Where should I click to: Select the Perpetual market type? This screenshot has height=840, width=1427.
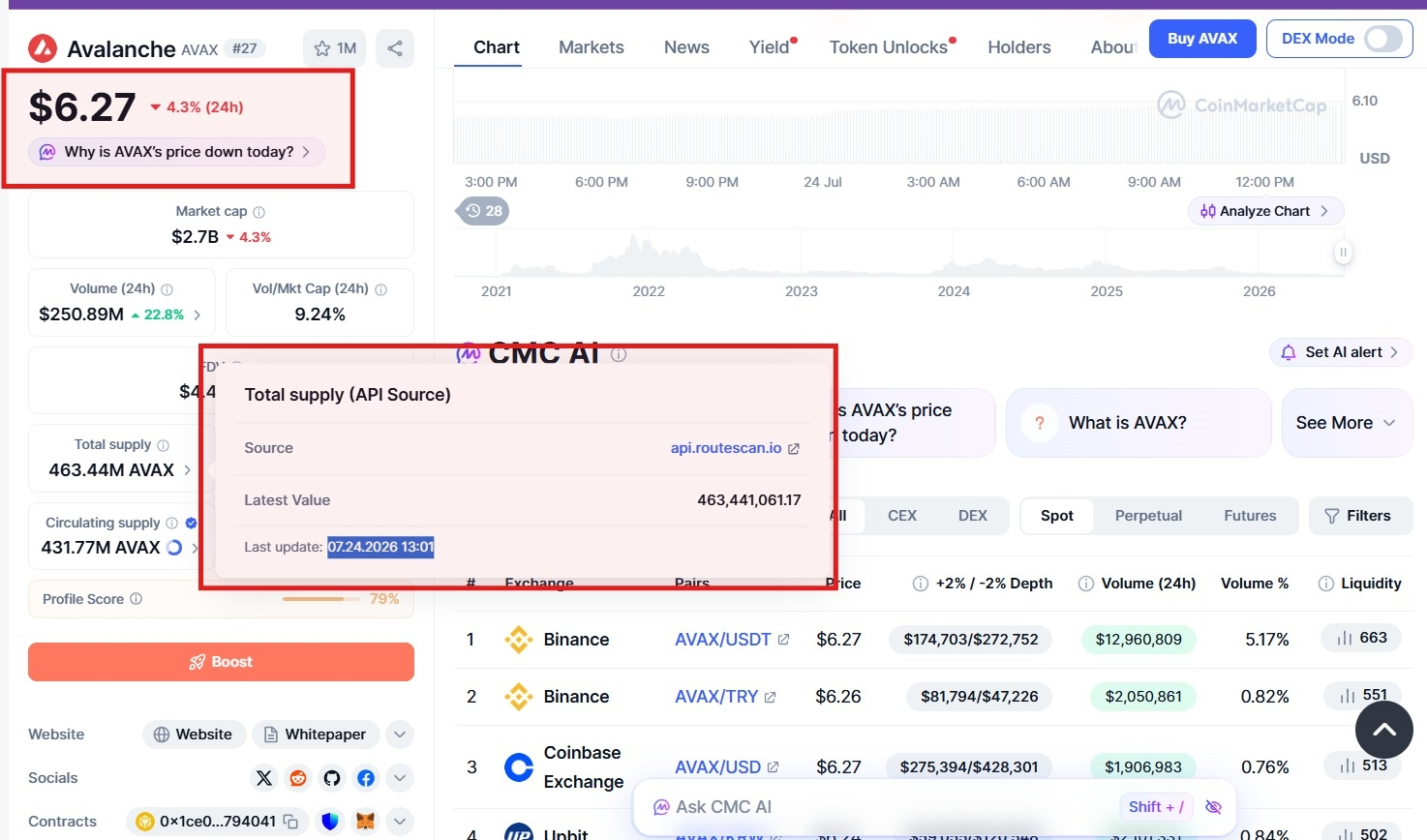click(x=1148, y=516)
